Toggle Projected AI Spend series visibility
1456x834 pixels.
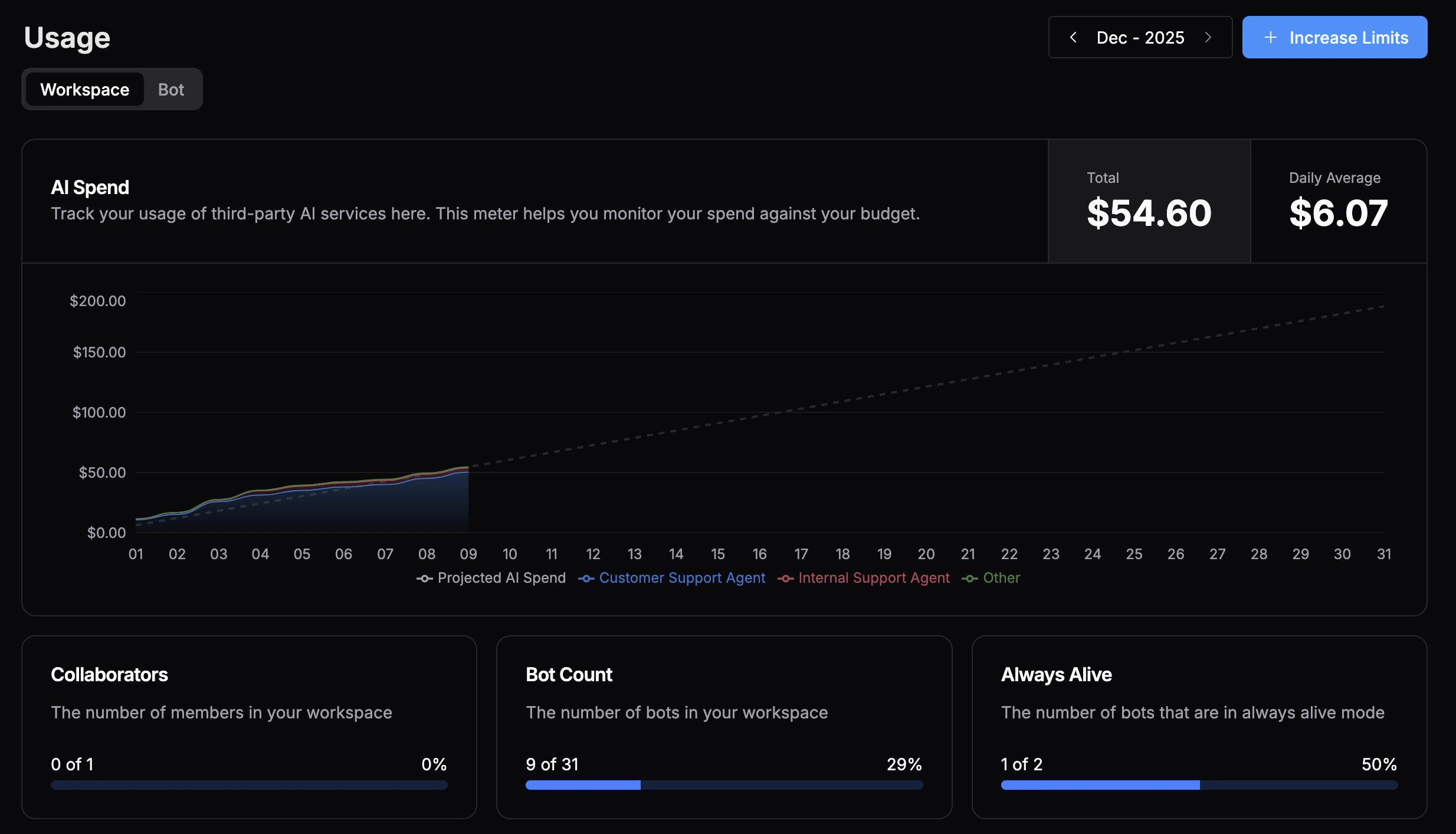[501, 578]
